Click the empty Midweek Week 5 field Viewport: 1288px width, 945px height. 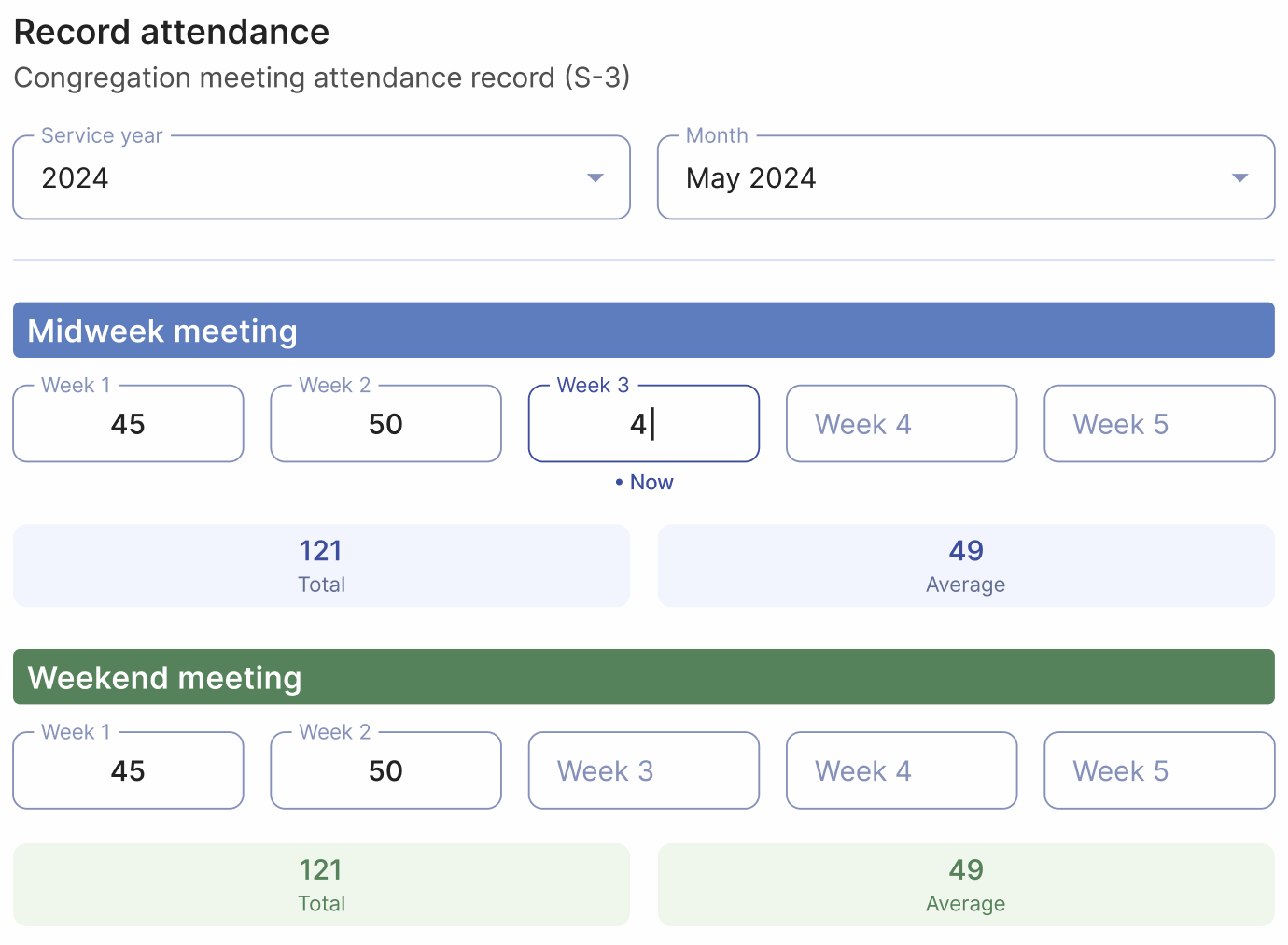pos(1158,424)
